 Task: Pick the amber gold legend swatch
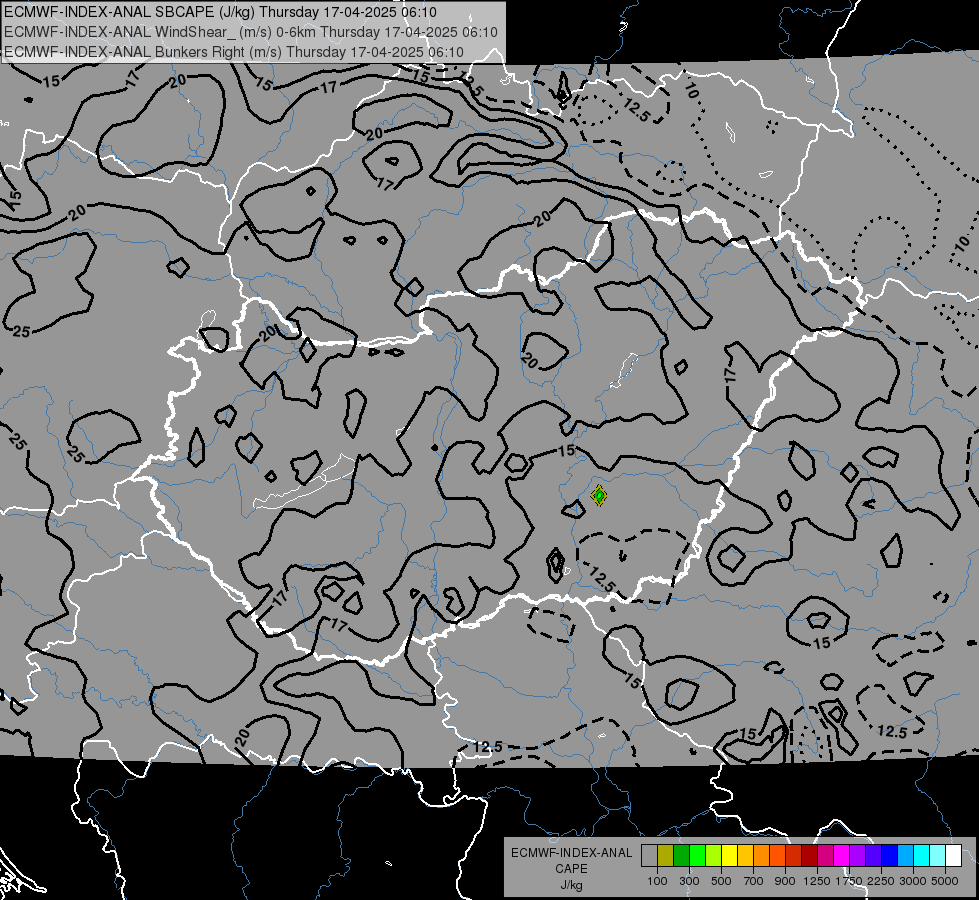tap(745, 856)
